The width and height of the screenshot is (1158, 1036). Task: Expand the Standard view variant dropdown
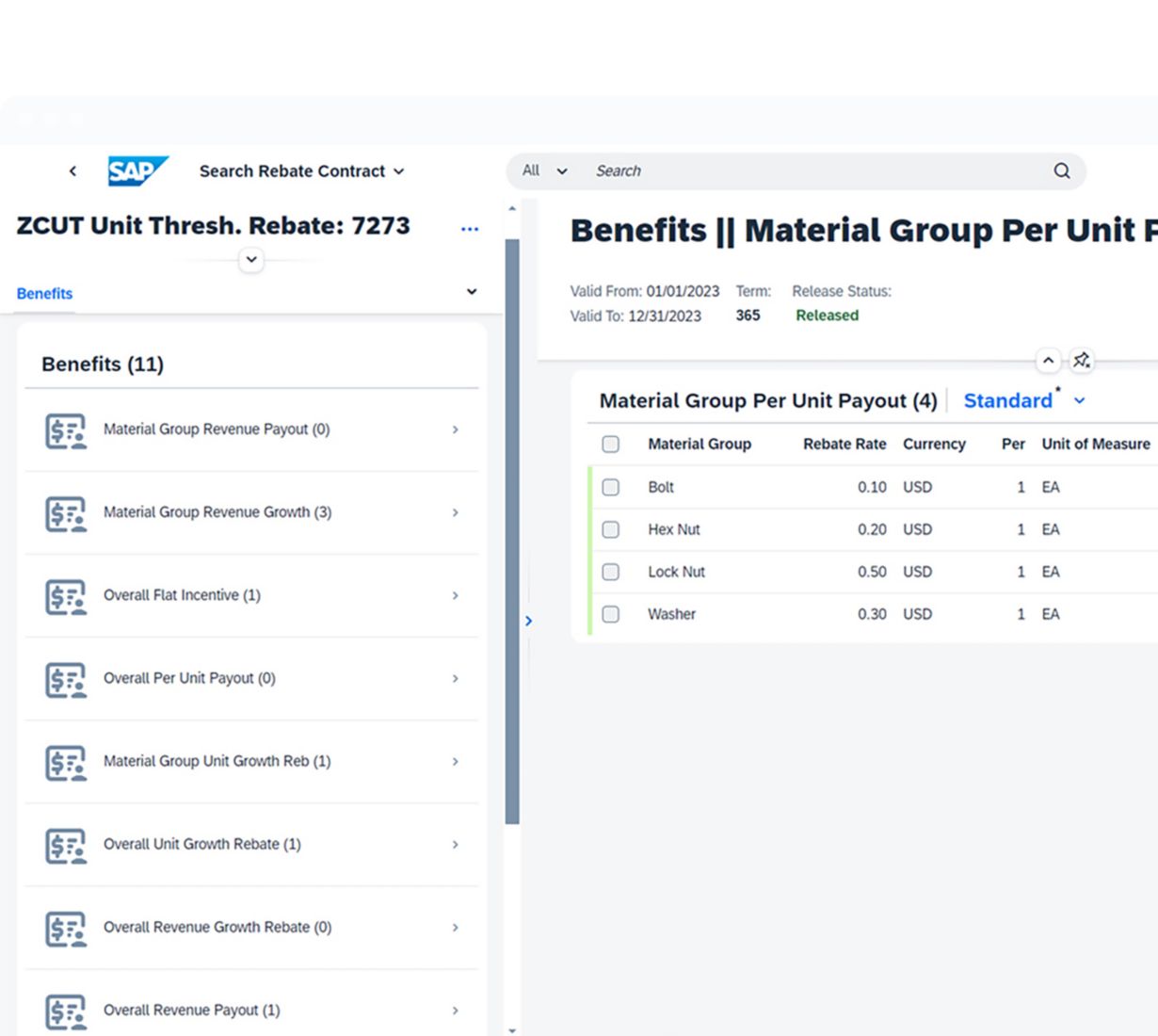click(1079, 401)
